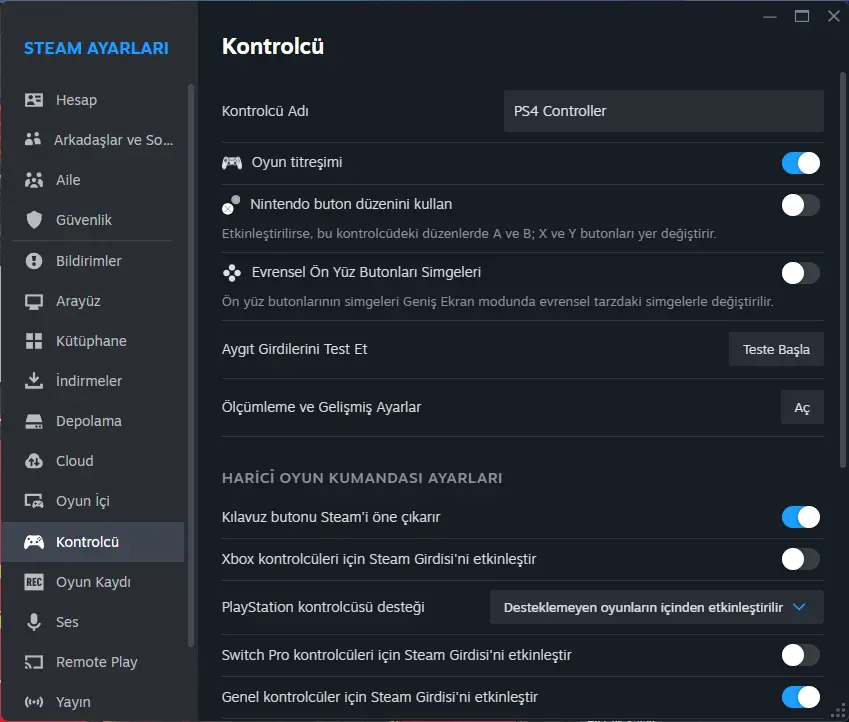Viewport: 849px width, 722px height.
Task: Click the Ses microphone icon
Action: point(34,622)
